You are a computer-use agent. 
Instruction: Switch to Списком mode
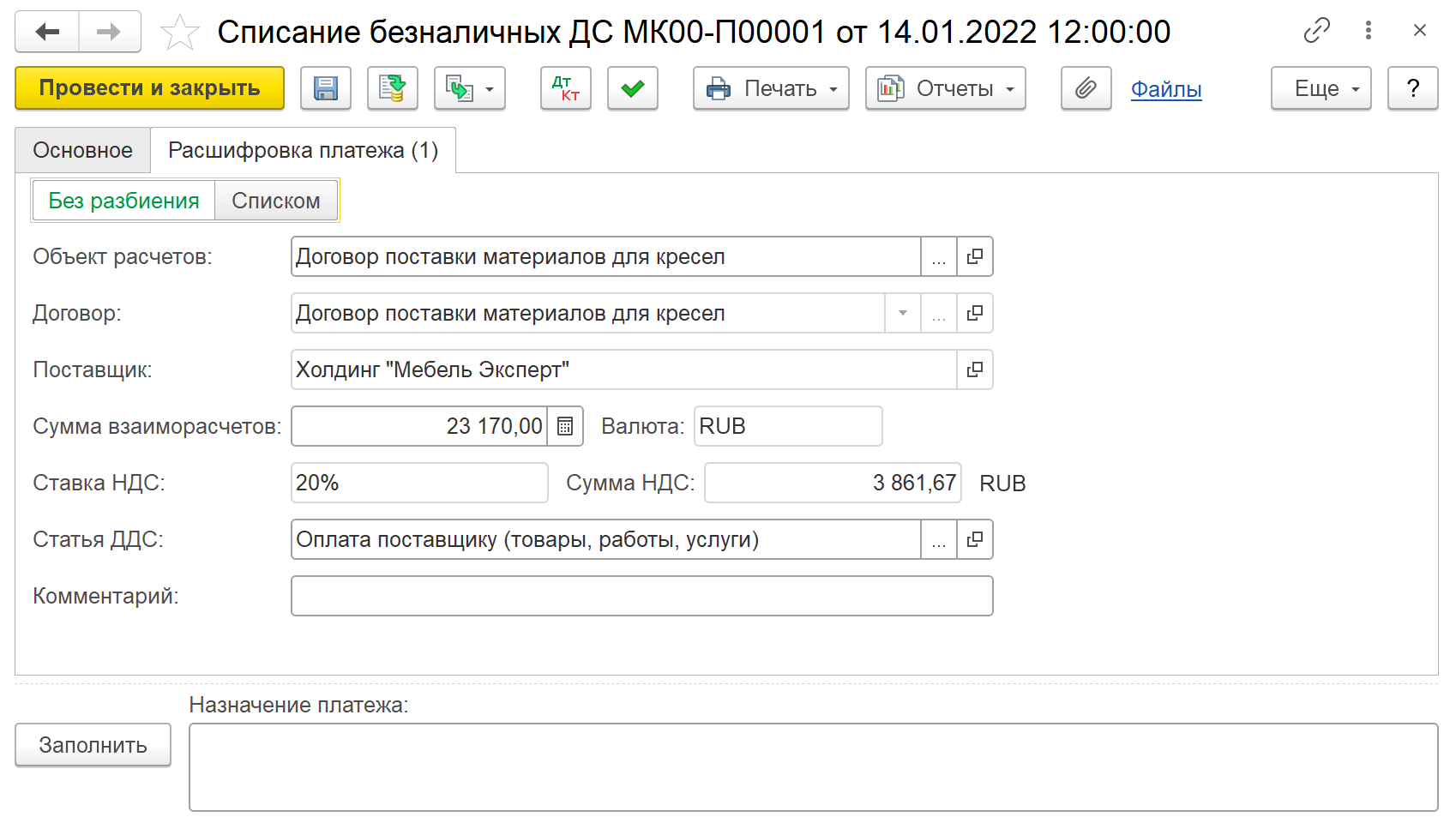point(276,201)
